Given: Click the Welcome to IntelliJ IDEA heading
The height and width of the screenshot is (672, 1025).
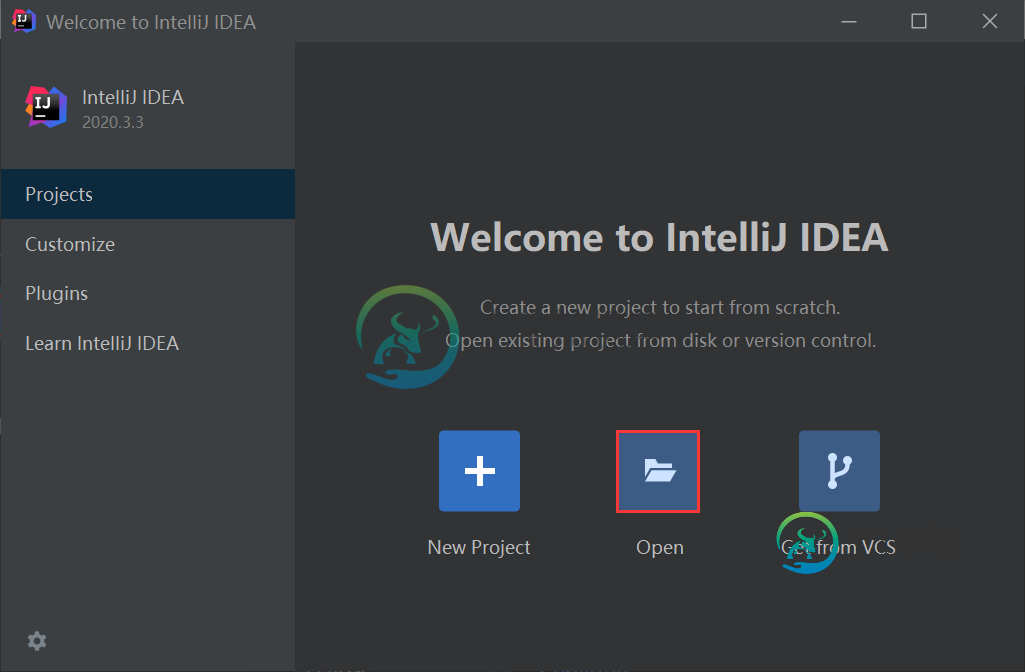Looking at the screenshot, I should coord(660,237).
